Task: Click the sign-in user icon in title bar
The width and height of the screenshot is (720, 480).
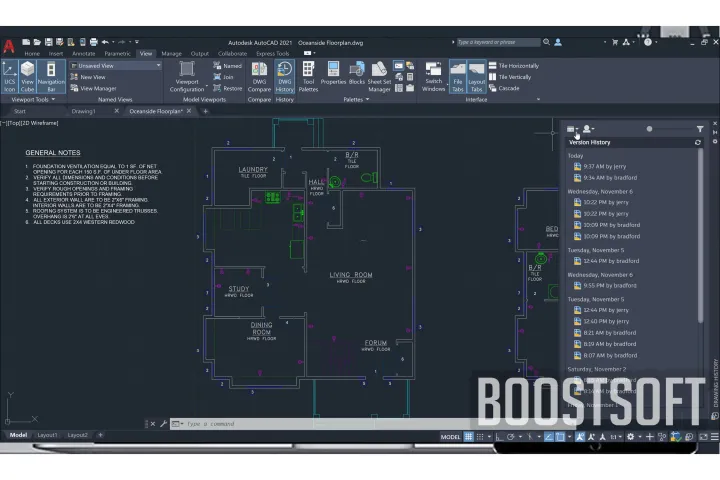Action: [x=558, y=42]
